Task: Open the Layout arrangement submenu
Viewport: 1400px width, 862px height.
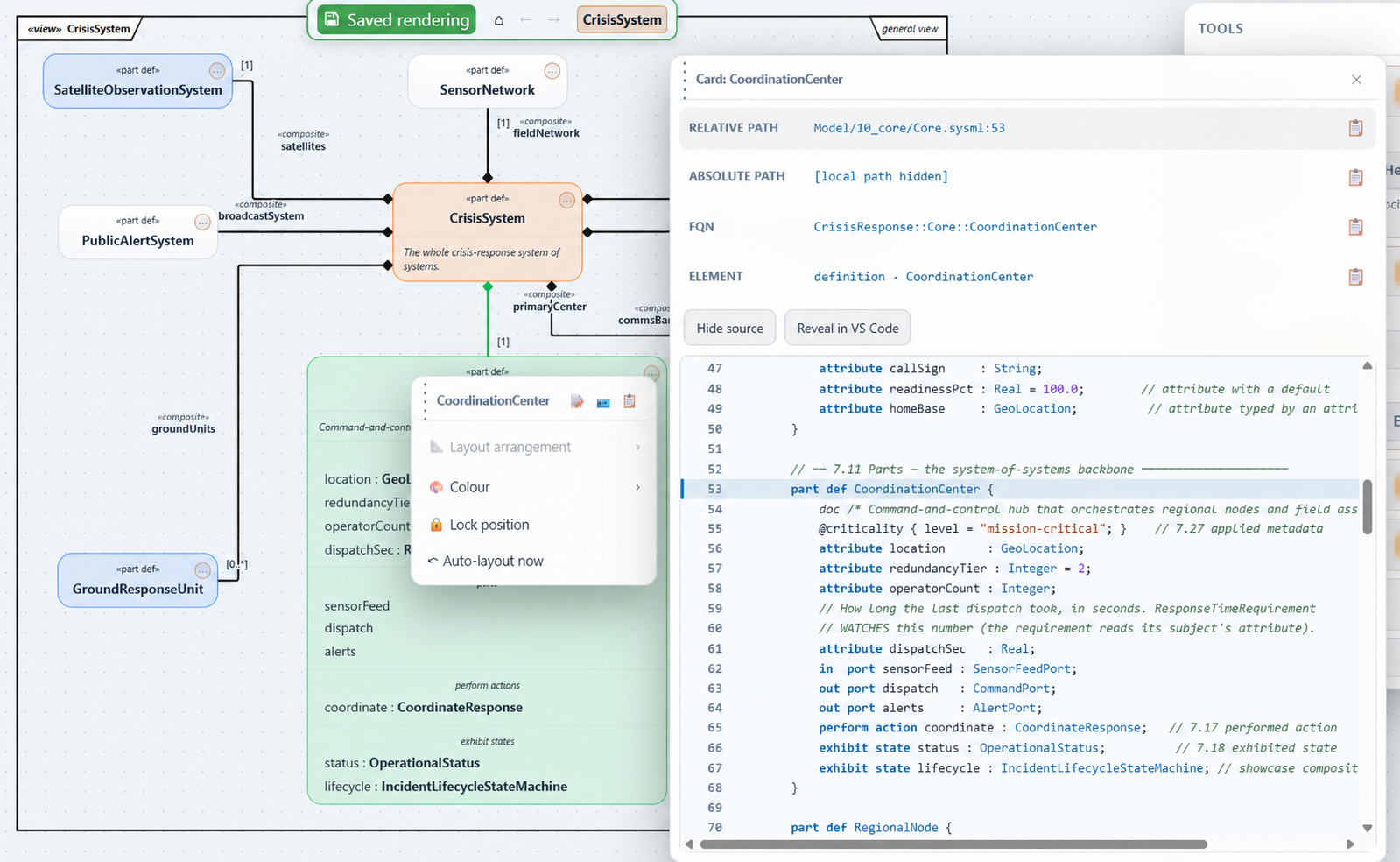Action: 534,447
